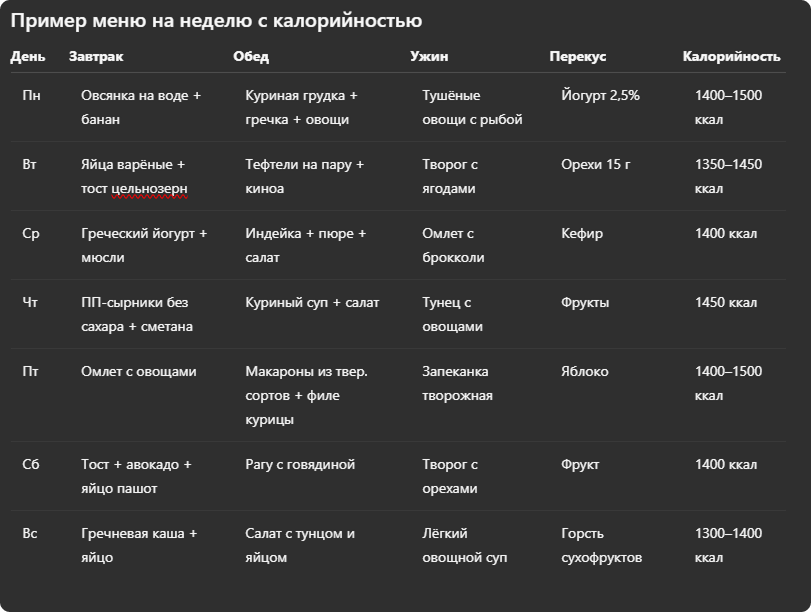
Task: Click the 'Рагу с говядиной' lunch cell
Action: coord(300,465)
